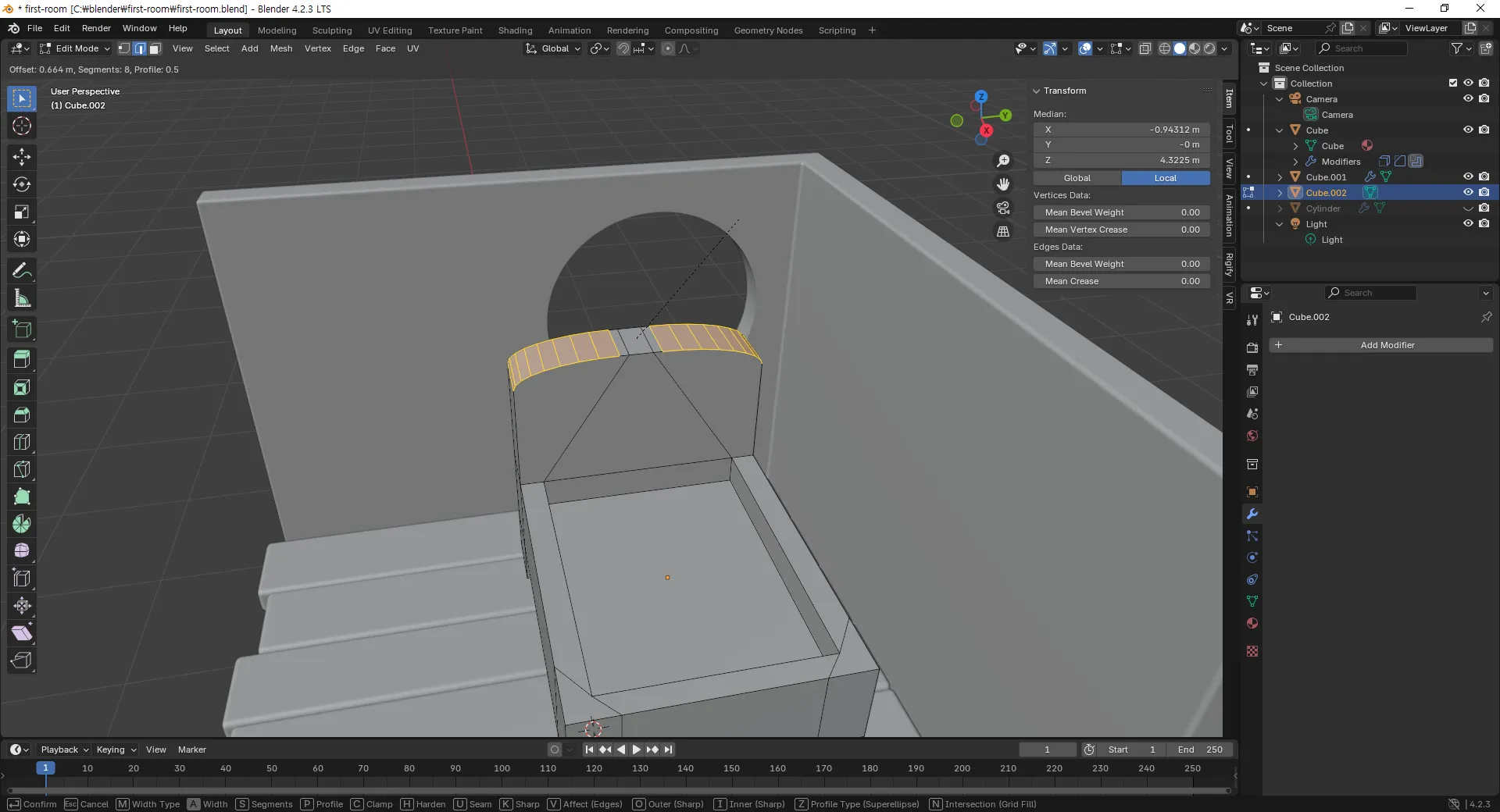Select the Shrink/Fatten tool

point(22,606)
